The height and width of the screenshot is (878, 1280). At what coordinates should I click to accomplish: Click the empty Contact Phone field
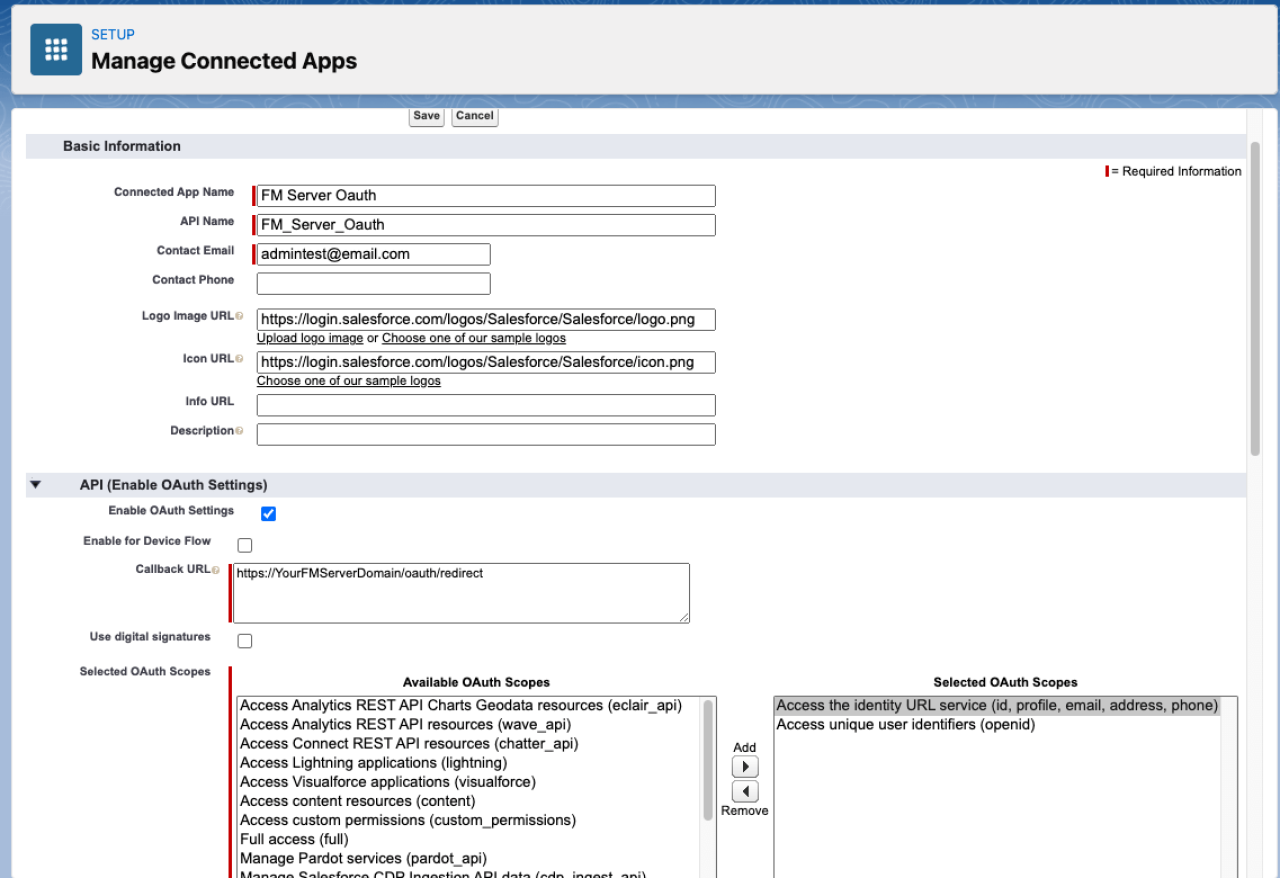click(374, 284)
